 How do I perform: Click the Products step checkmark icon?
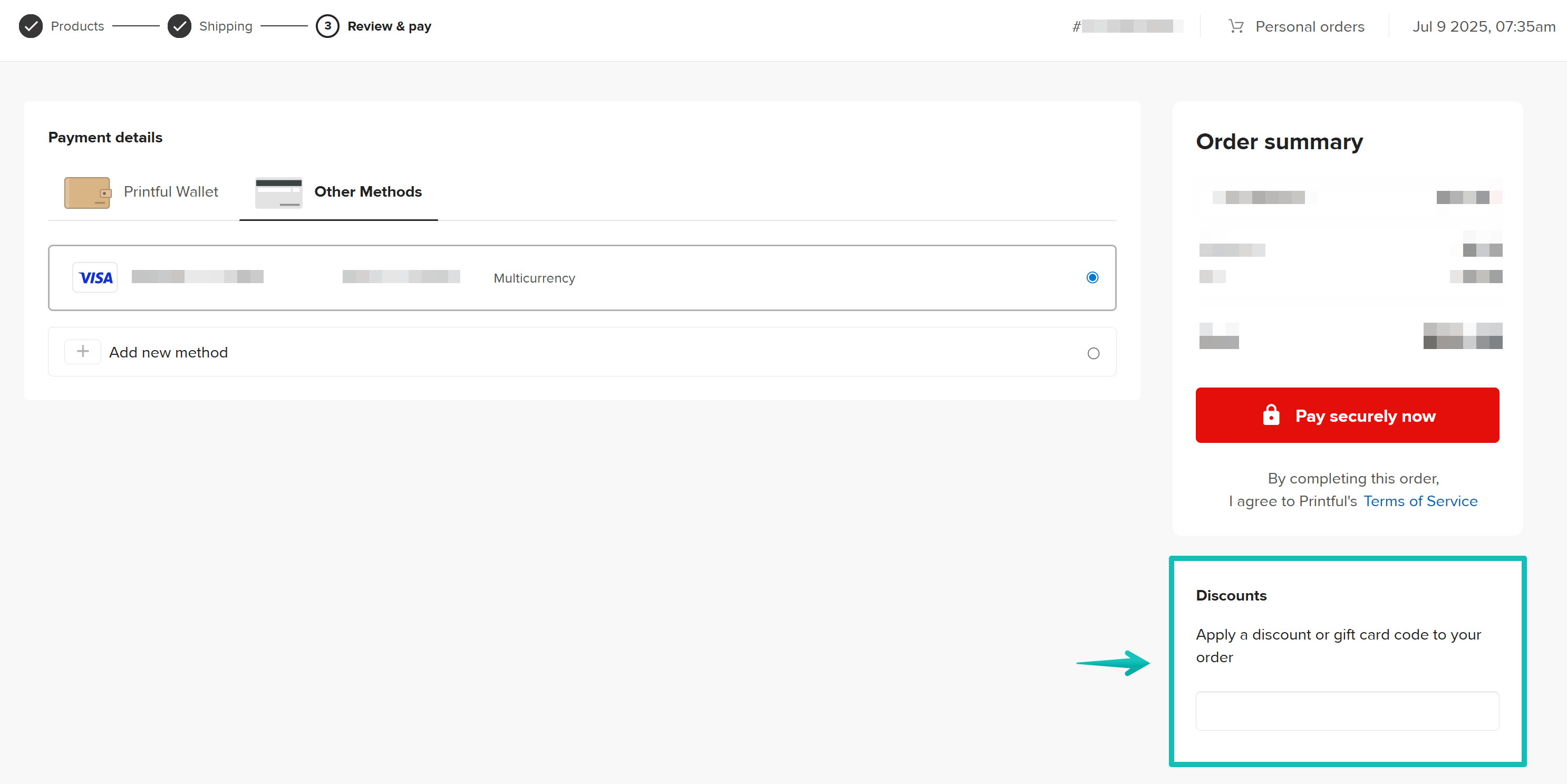tap(31, 26)
